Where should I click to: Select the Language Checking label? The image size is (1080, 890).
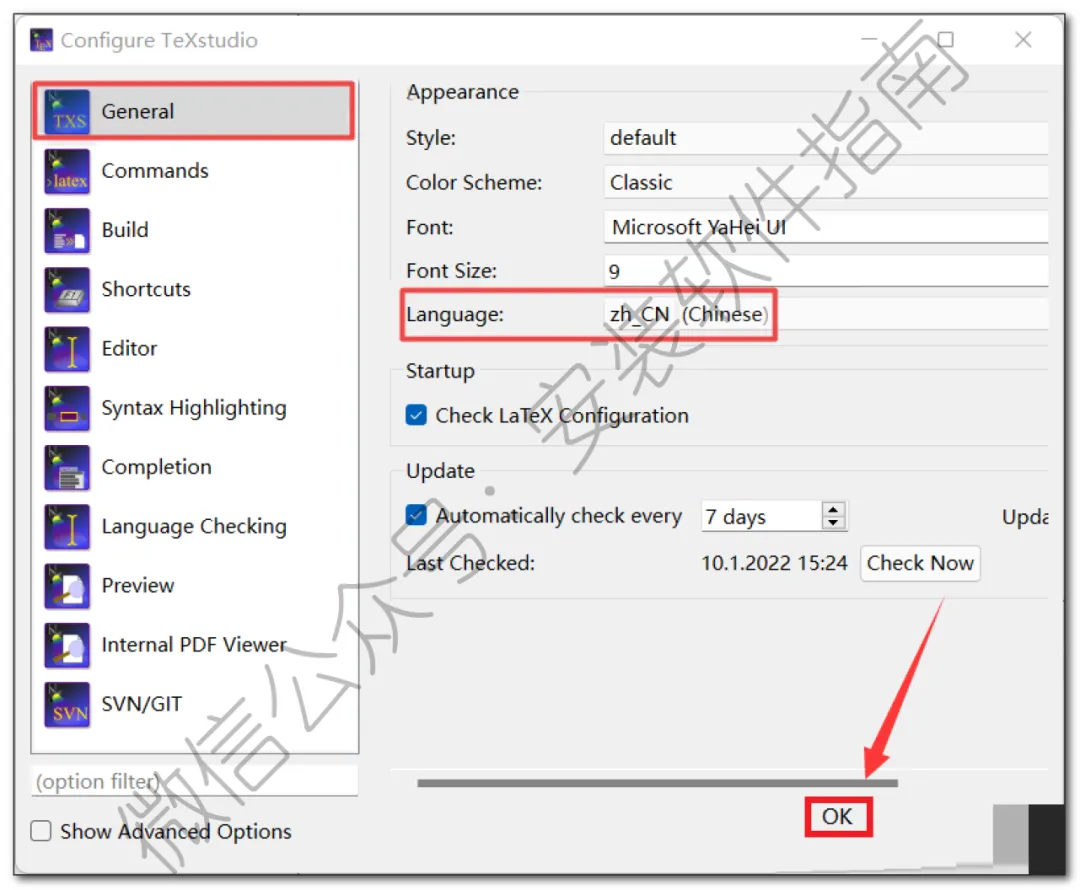coord(194,526)
